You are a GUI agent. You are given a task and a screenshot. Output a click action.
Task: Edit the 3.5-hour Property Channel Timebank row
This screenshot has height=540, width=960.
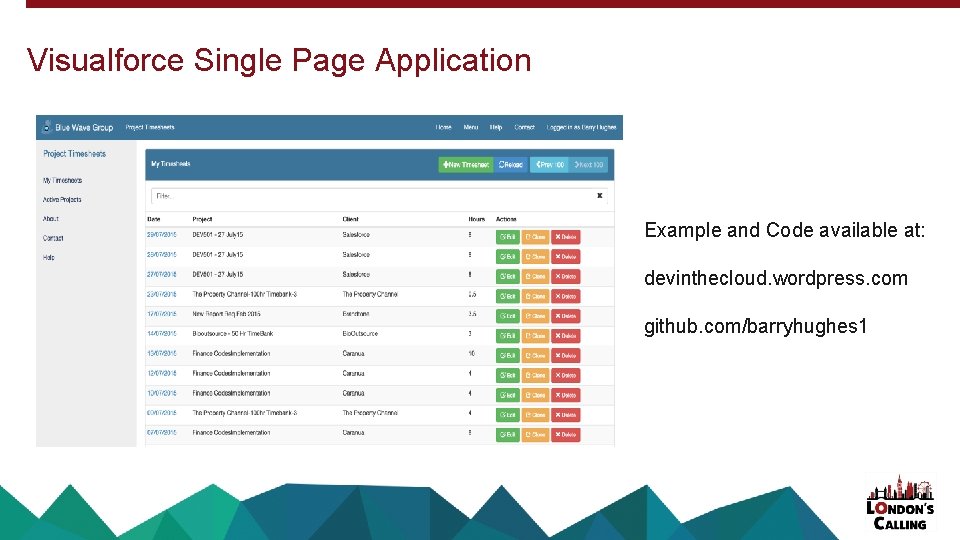coord(508,296)
